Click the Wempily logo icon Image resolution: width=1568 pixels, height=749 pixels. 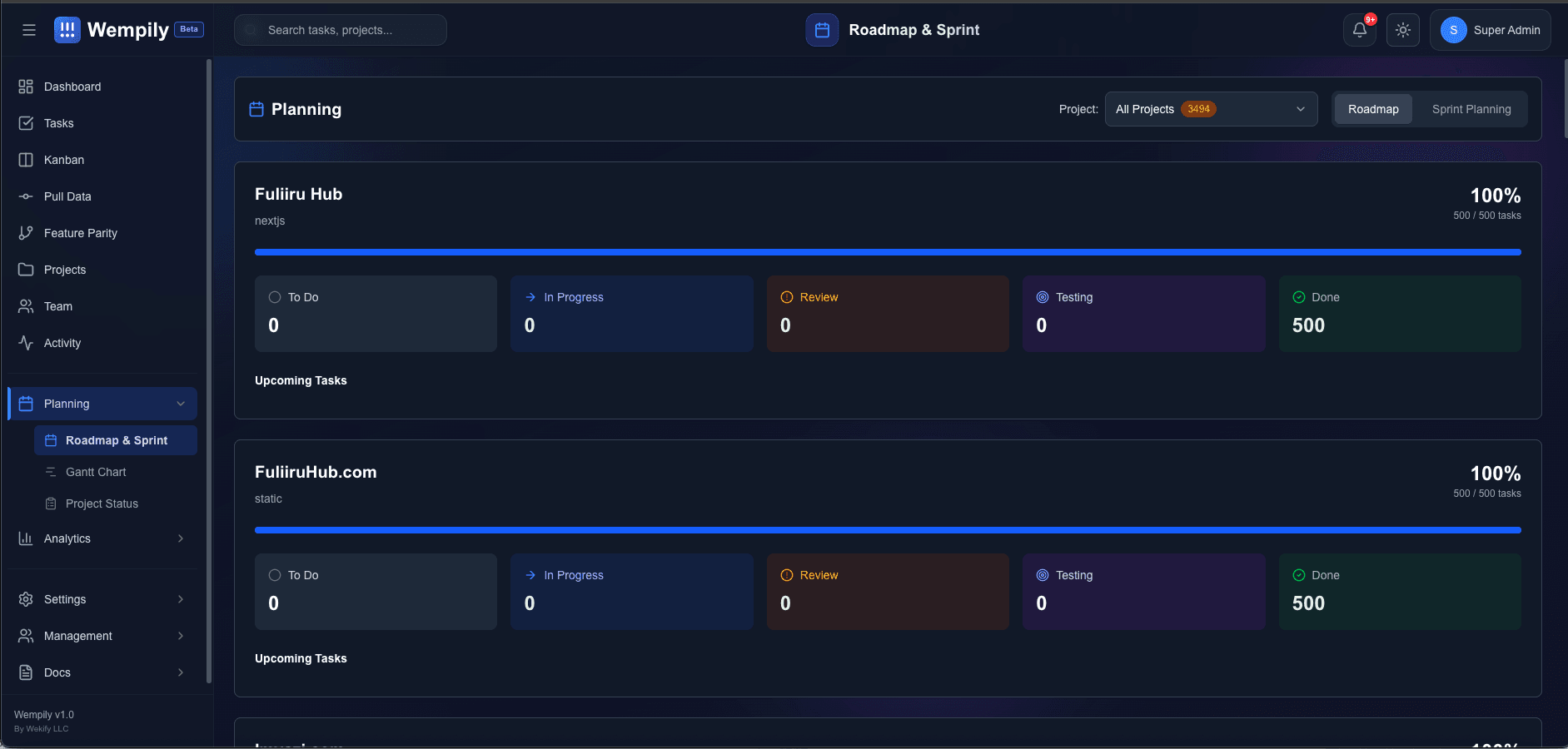67,30
